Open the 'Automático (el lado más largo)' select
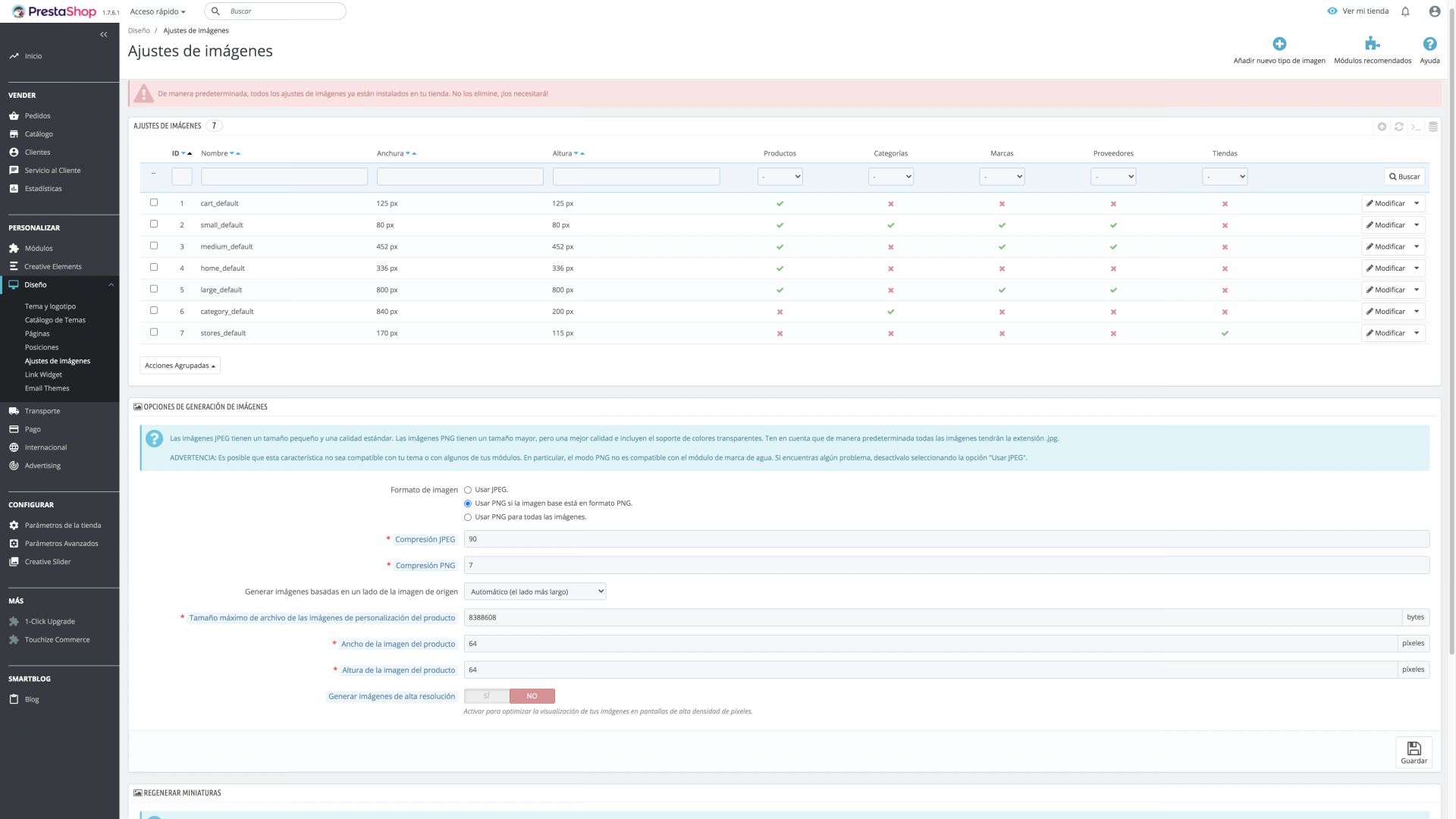This screenshot has width=1456, height=819. [535, 591]
